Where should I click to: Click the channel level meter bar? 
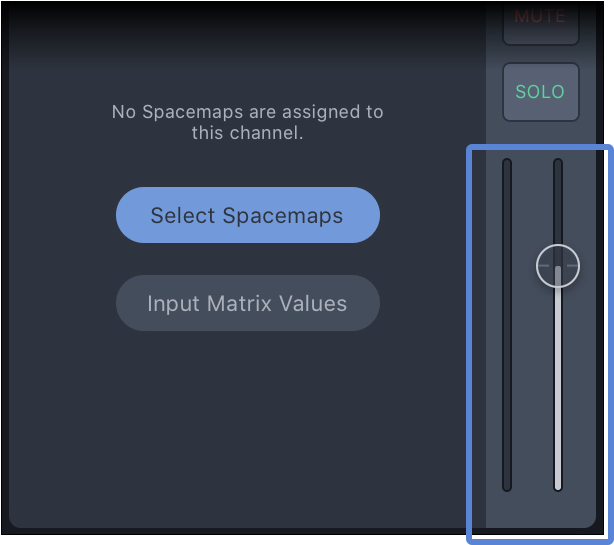[507, 325]
